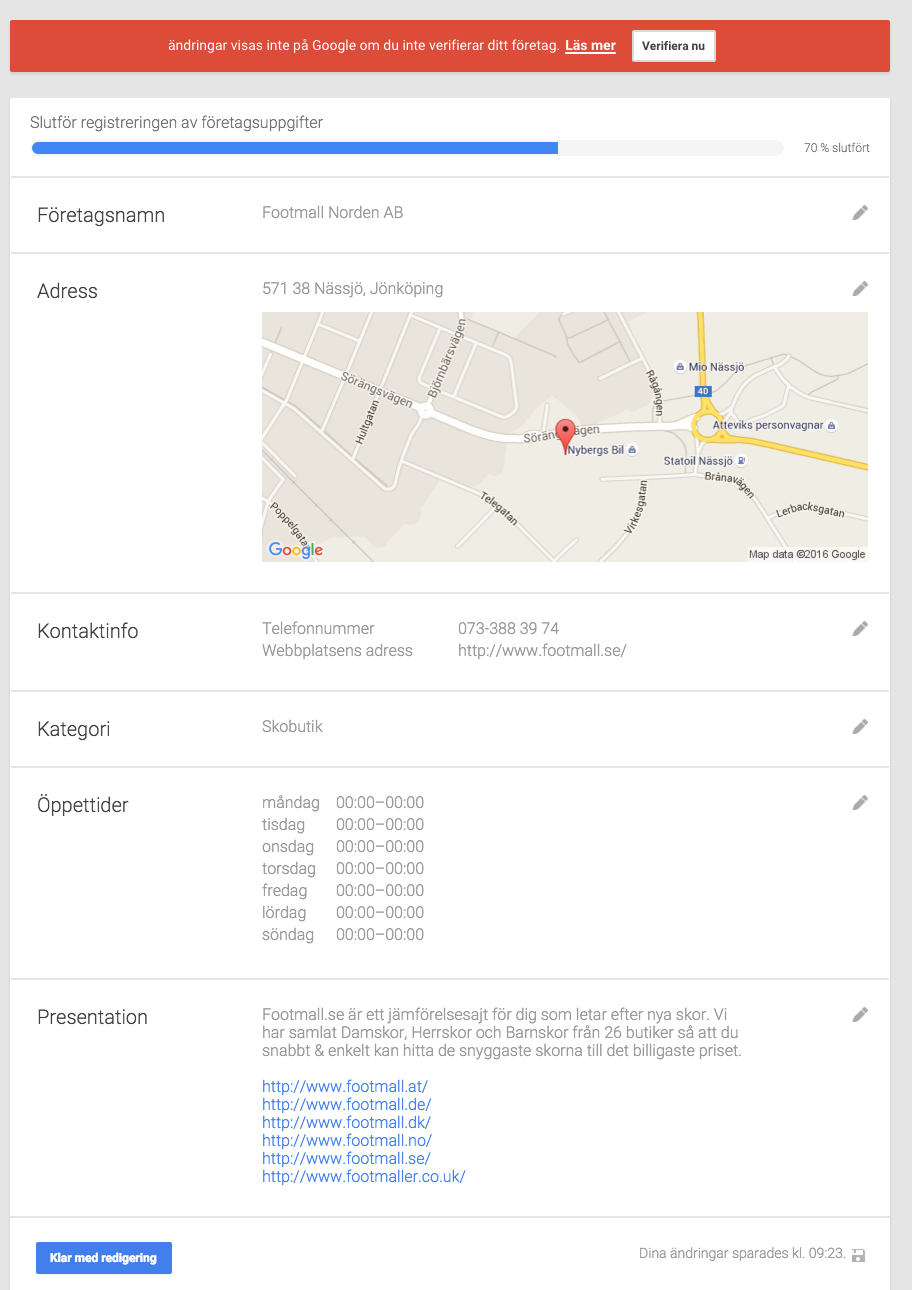
Task: Click the Kontaktinfo section heading
Action: click(x=88, y=631)
